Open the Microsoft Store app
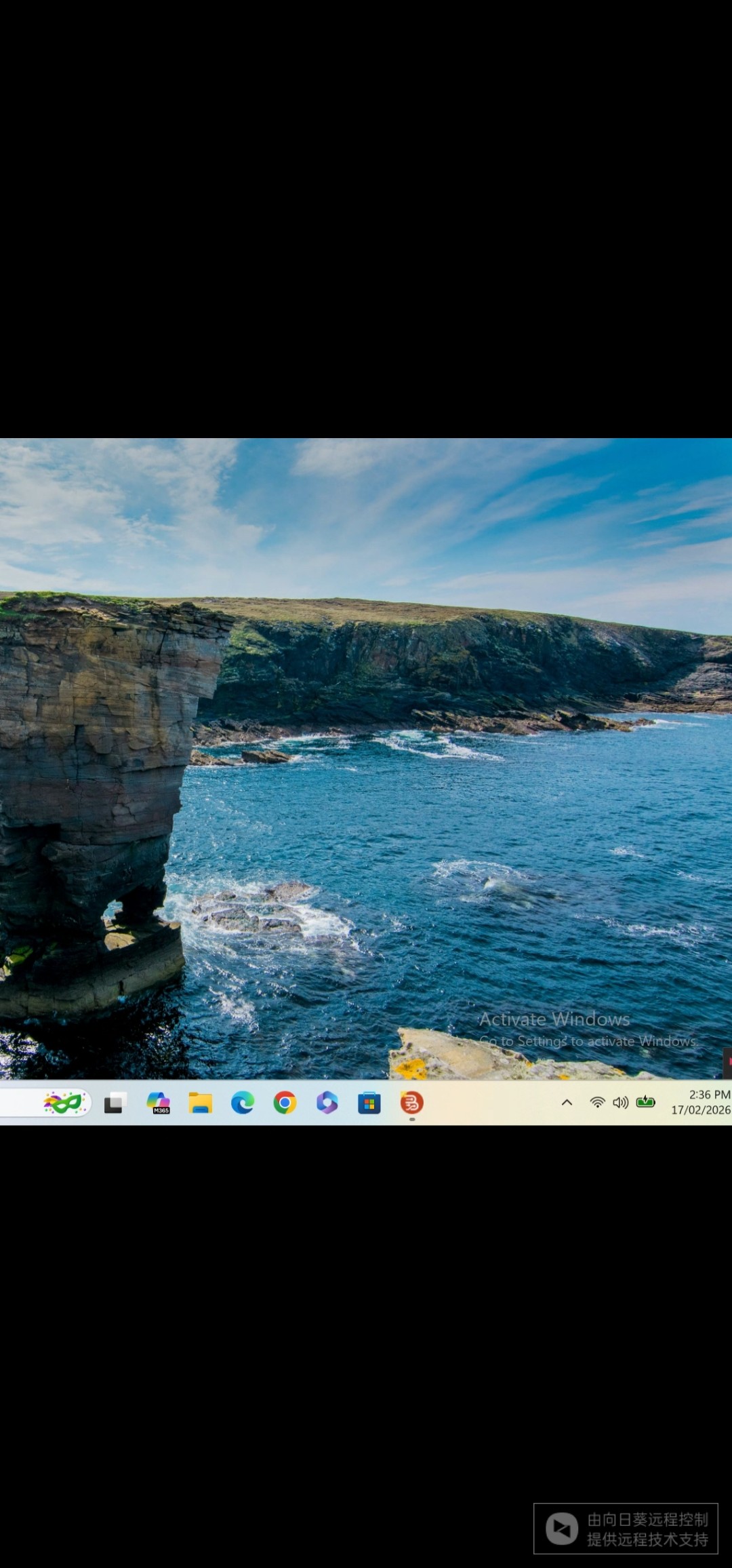 (369, 1103)
